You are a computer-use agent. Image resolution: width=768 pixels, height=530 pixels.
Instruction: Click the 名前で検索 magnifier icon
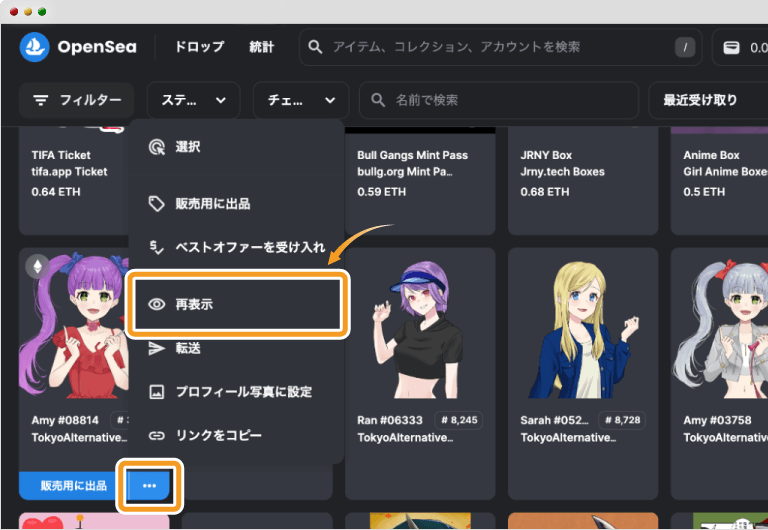coord(378,100)
